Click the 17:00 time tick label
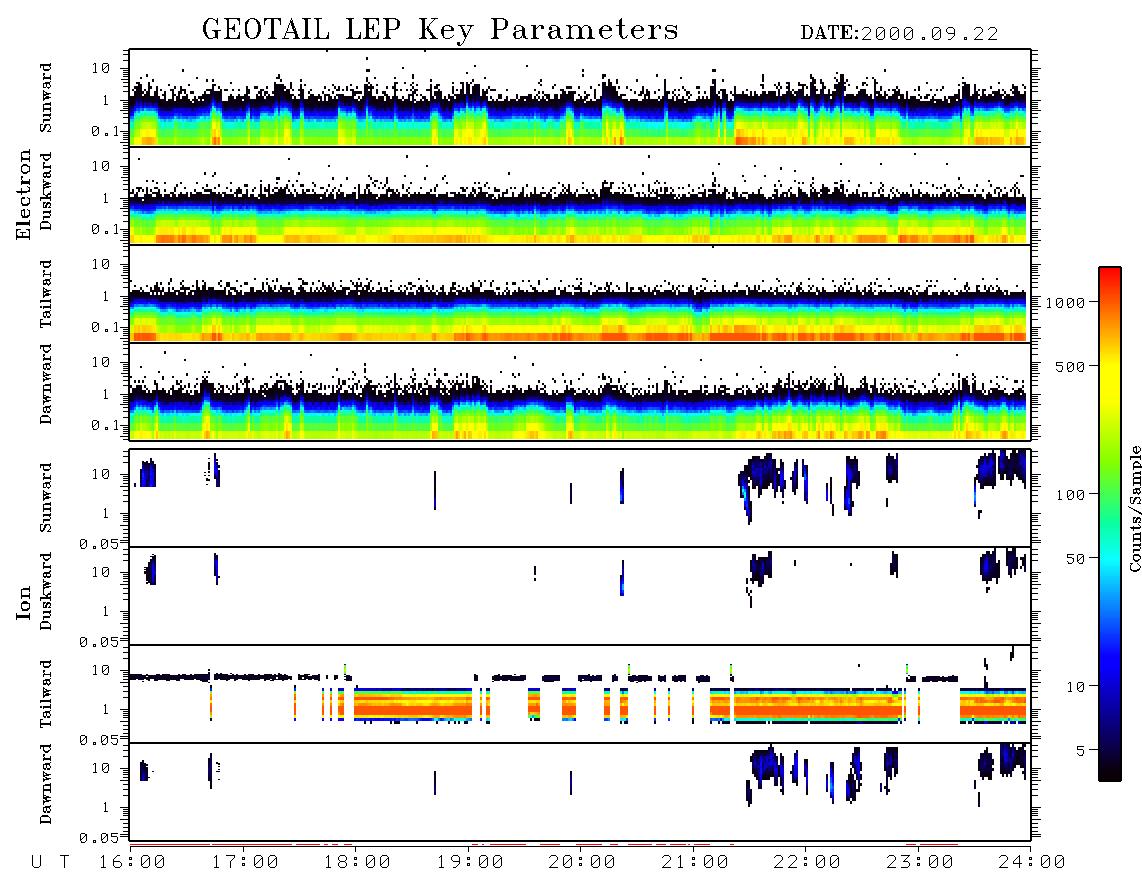The width and height of the screenshot is (1142, 880). 245,863
